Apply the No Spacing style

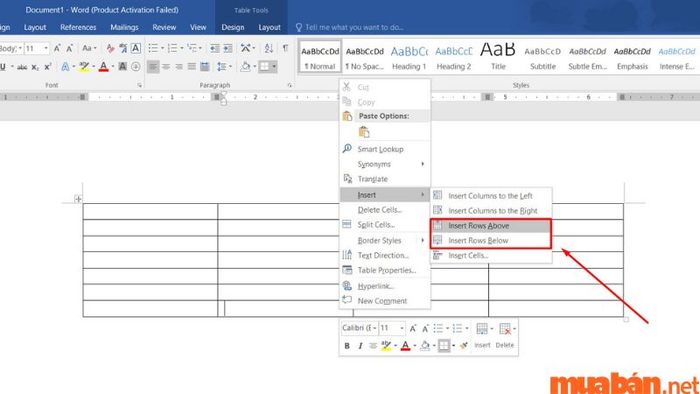(x=364, y=57)
